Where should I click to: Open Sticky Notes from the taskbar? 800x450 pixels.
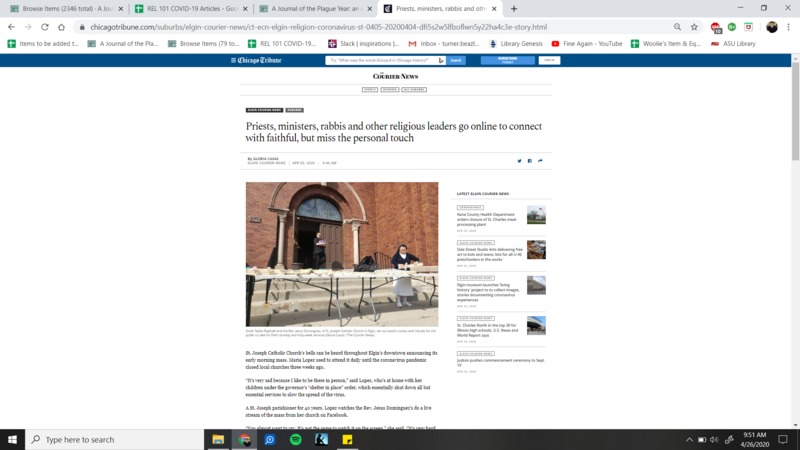click(x=347, y=439)
